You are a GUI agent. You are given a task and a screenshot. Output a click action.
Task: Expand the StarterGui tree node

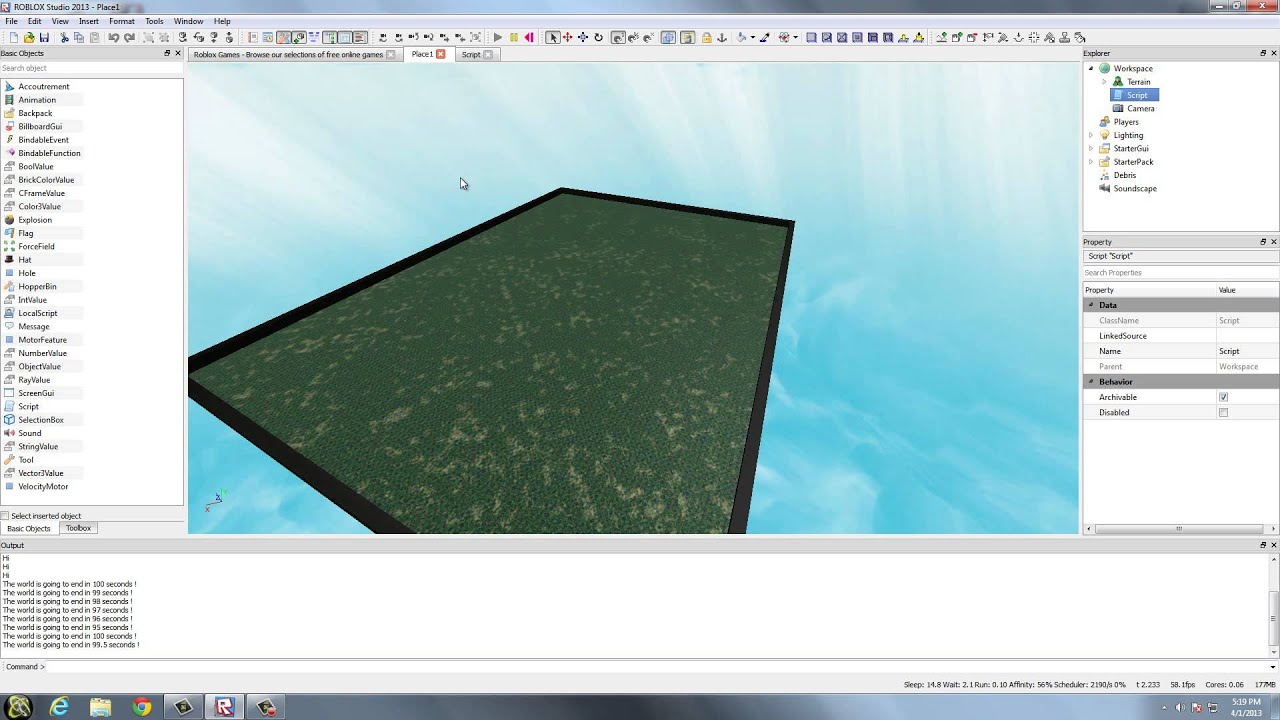pyautogui.click(x=1091, y=148)
